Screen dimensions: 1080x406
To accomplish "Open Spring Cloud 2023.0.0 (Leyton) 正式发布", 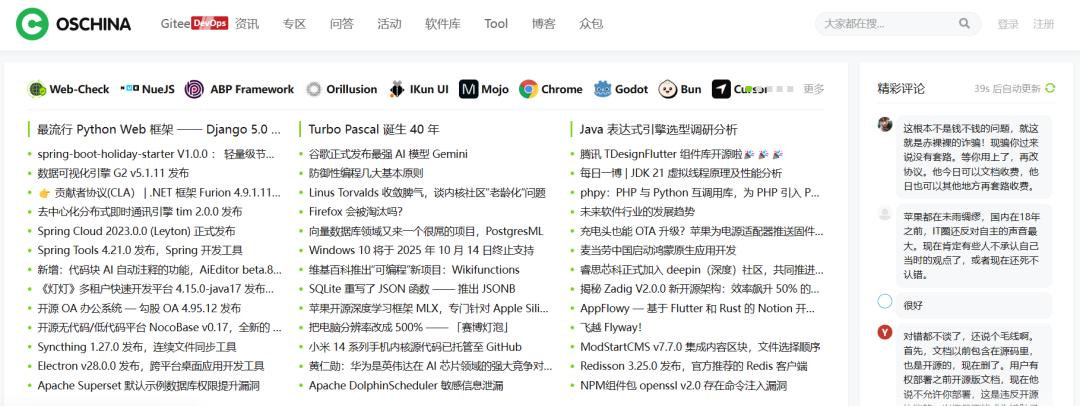I will (x=136, y=231).
